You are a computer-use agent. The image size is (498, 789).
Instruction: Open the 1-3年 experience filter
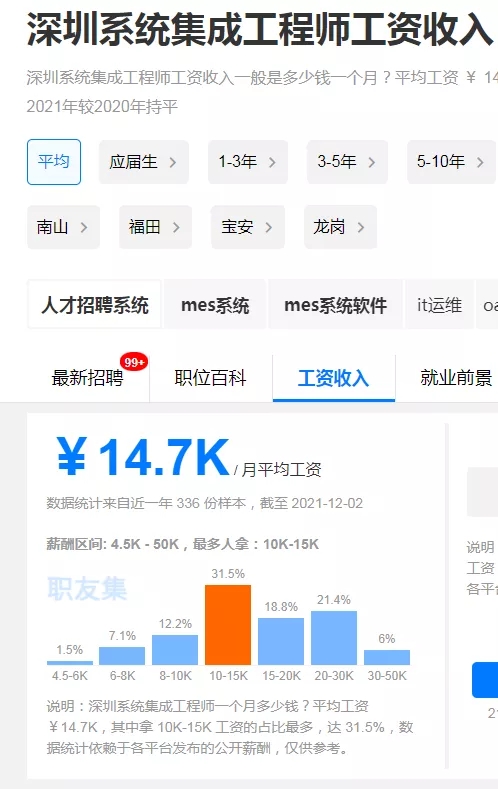click(248, 162)
